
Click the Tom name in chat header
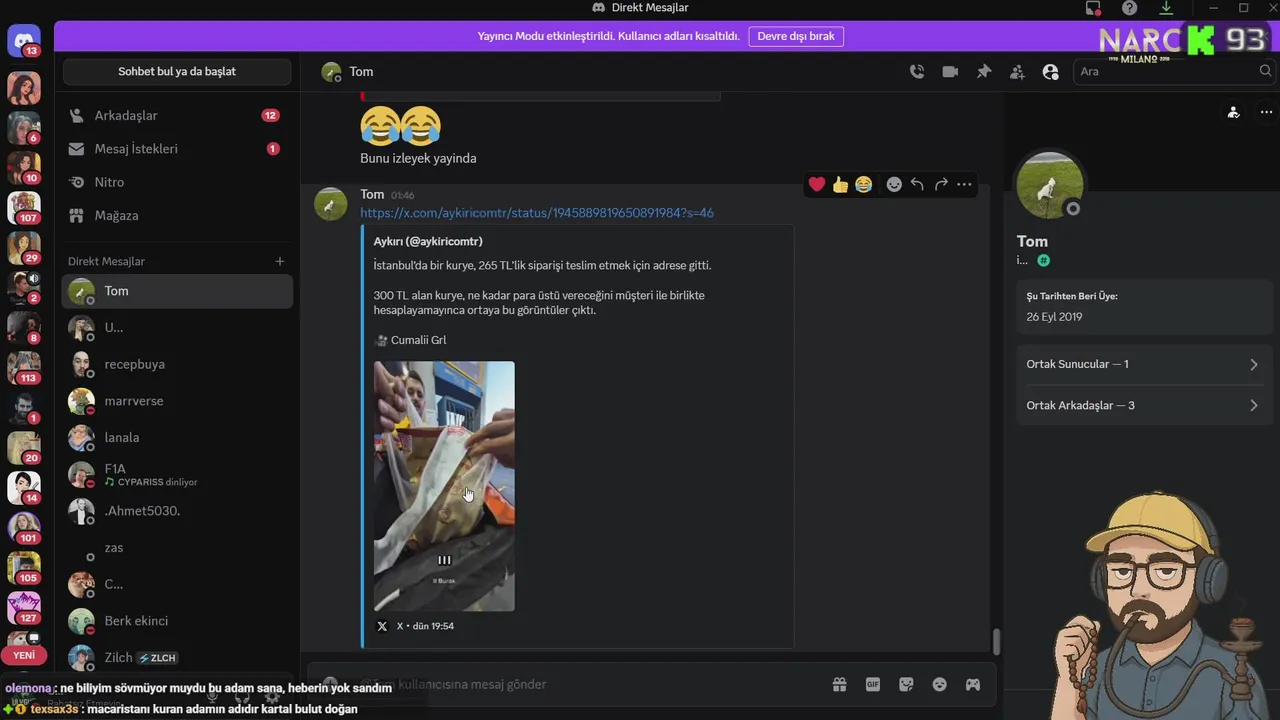tap(361, 72)
